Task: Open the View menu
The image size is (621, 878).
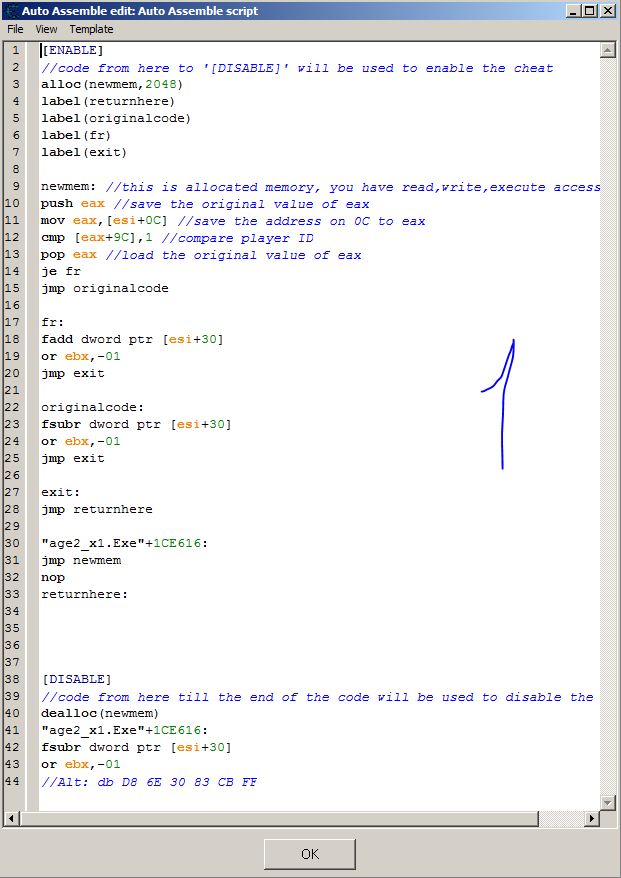Action: coord(46,29)
